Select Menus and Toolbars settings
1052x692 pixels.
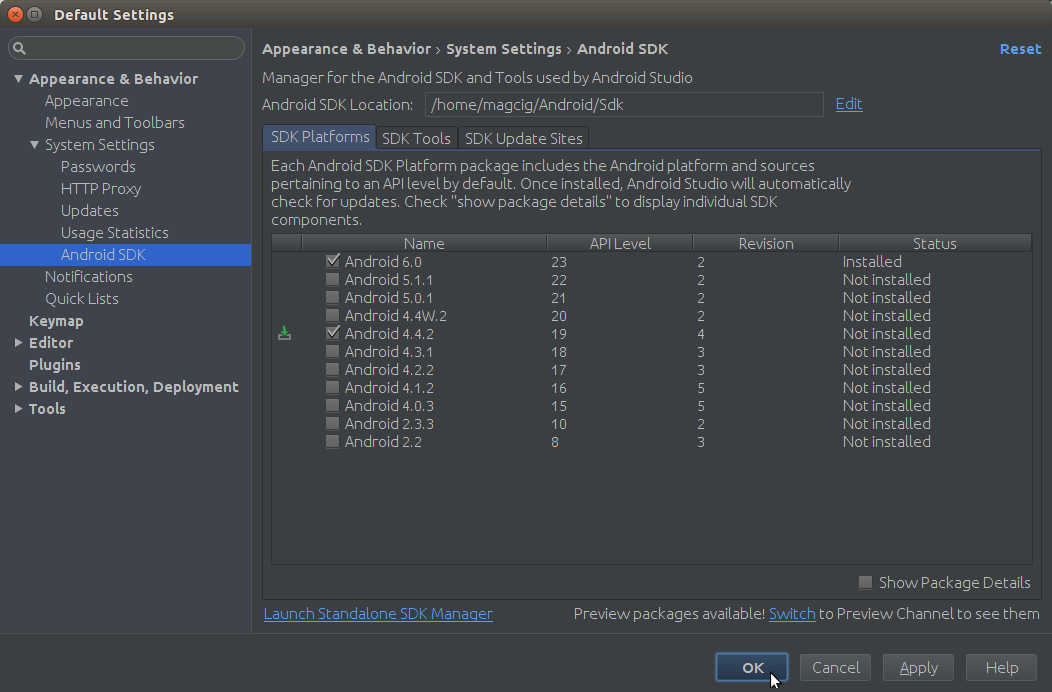pos(115,123)
